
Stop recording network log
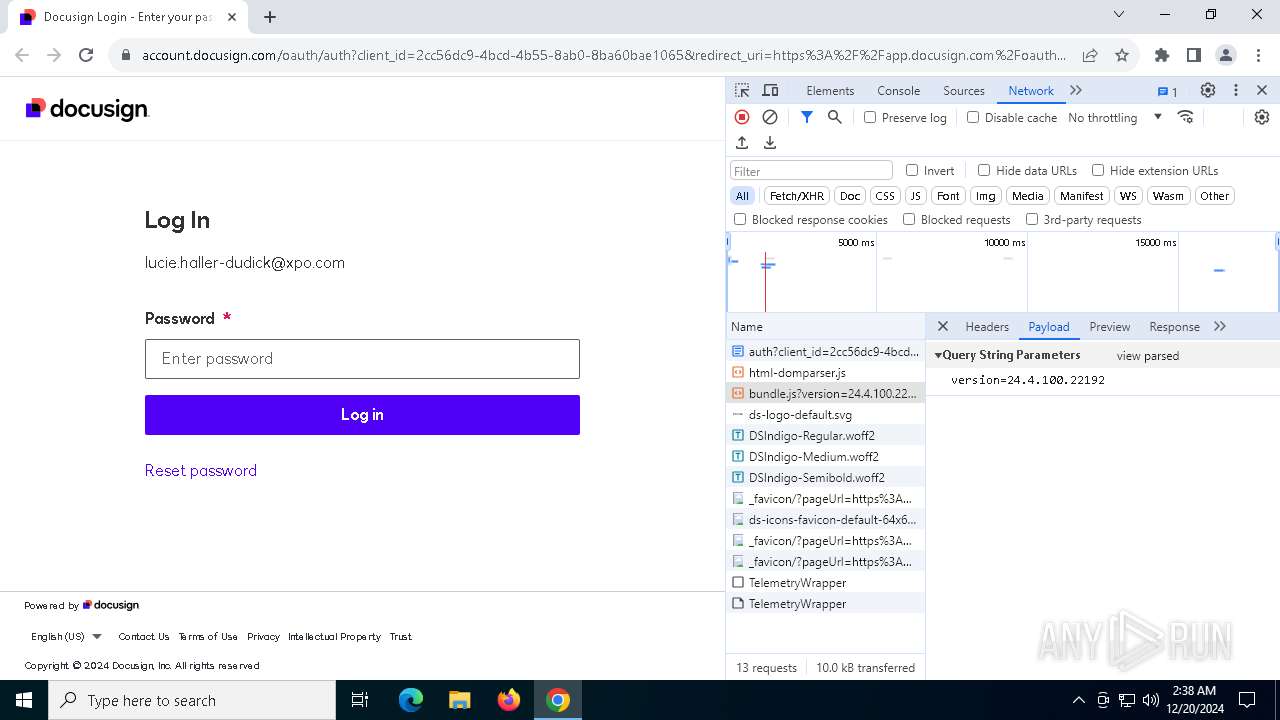[742, 117]
